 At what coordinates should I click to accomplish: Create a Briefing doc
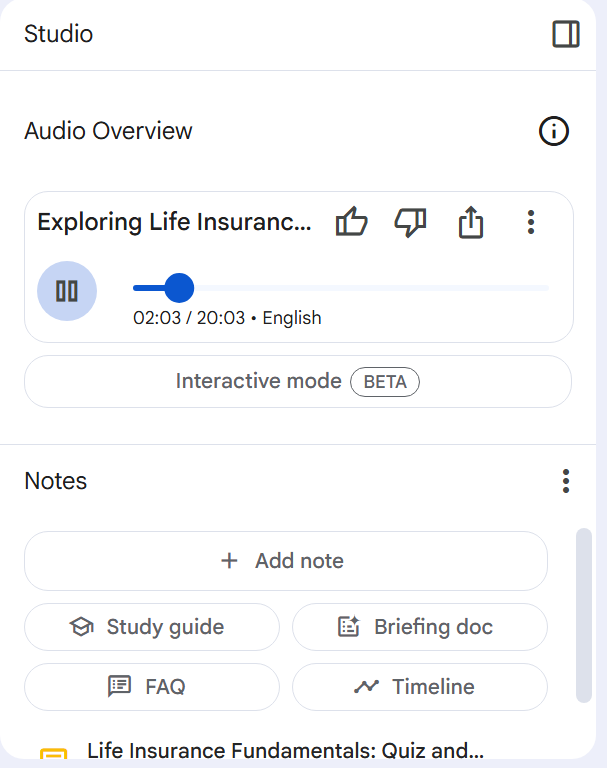coord(420,627)
